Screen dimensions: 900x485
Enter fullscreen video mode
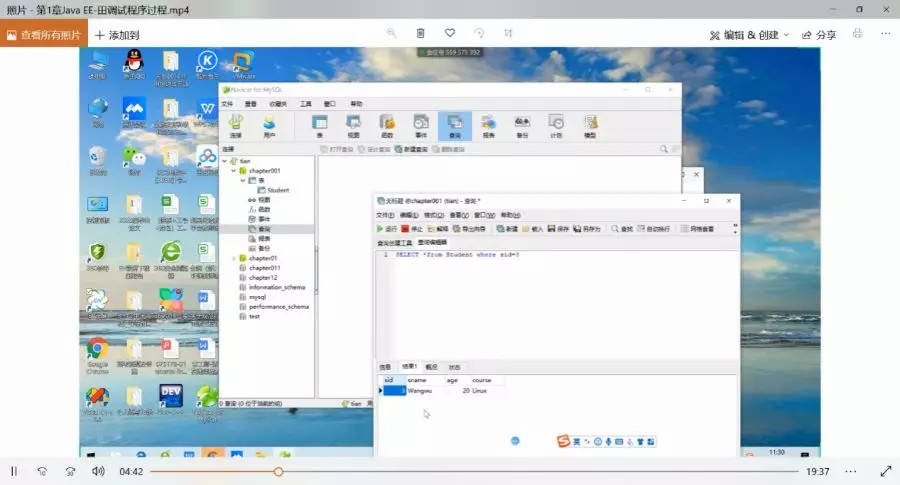(885, 471)
